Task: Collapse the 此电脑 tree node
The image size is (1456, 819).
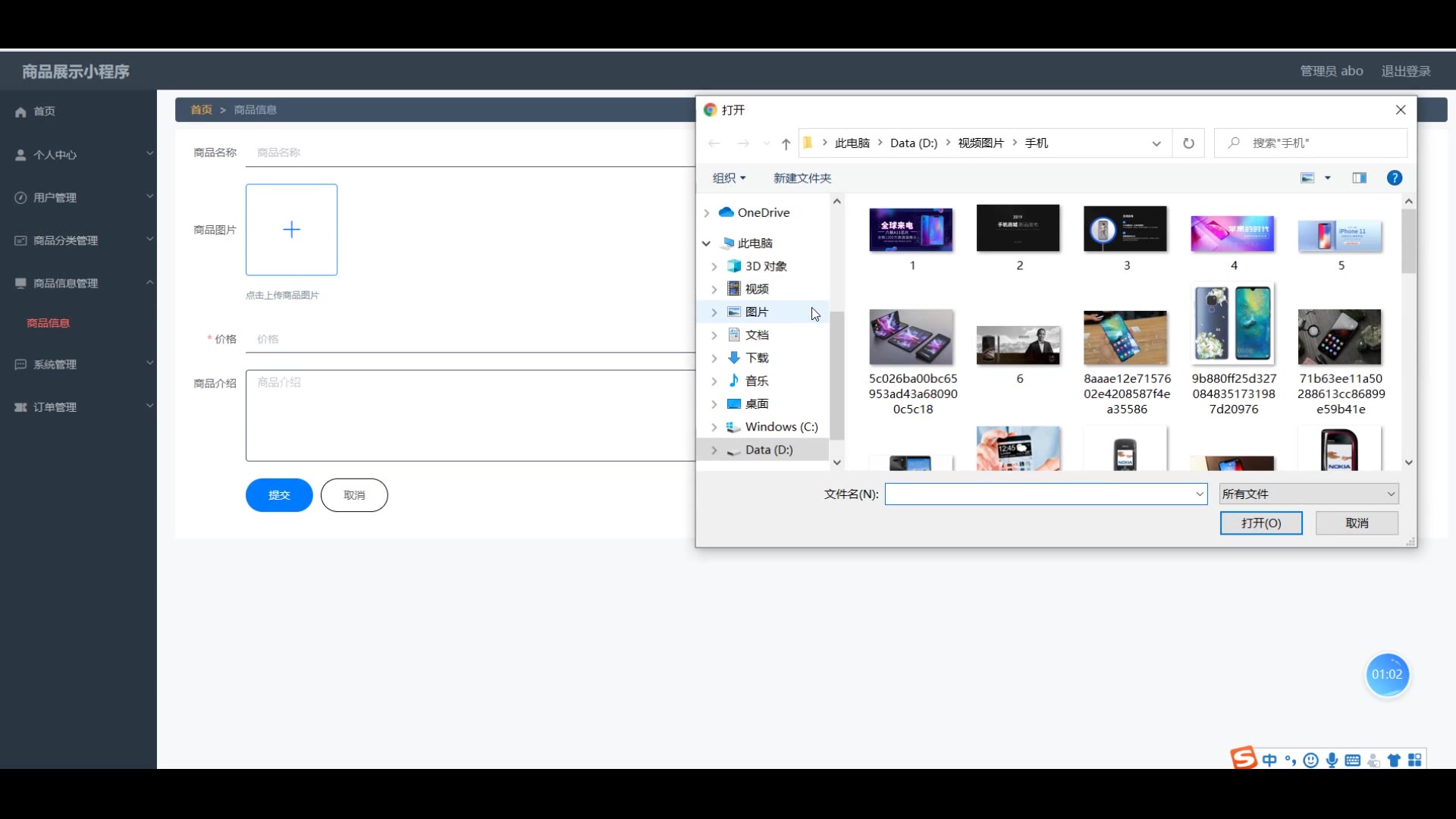Action: tap(707, 243)
